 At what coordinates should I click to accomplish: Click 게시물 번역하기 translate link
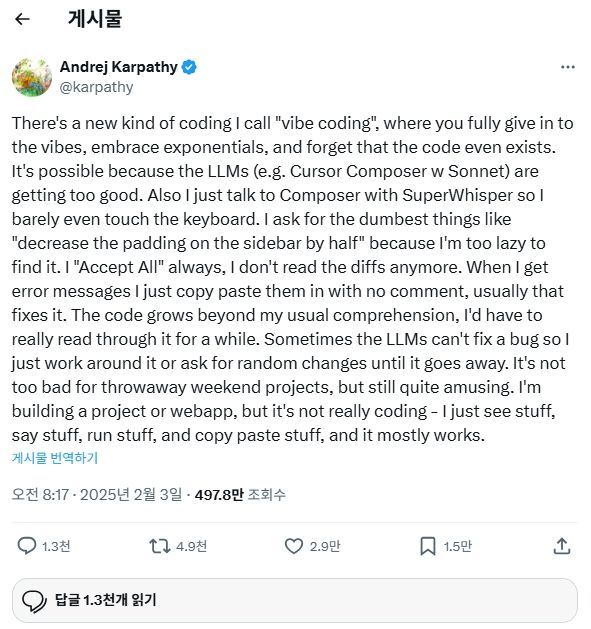click(55, 458)
